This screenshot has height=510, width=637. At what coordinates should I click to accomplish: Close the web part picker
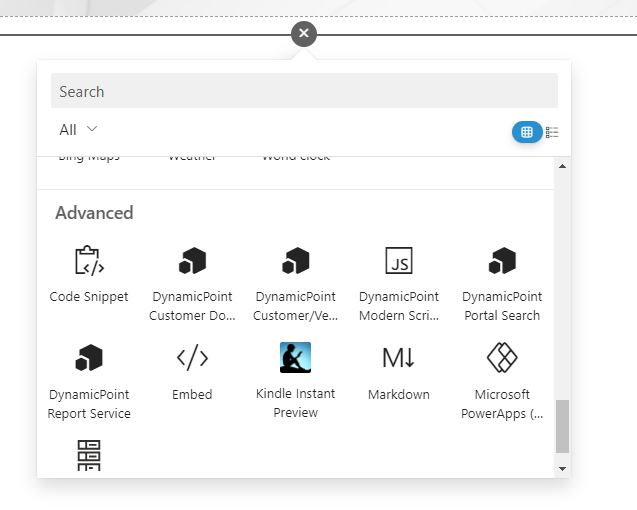[x=304, y=34]
